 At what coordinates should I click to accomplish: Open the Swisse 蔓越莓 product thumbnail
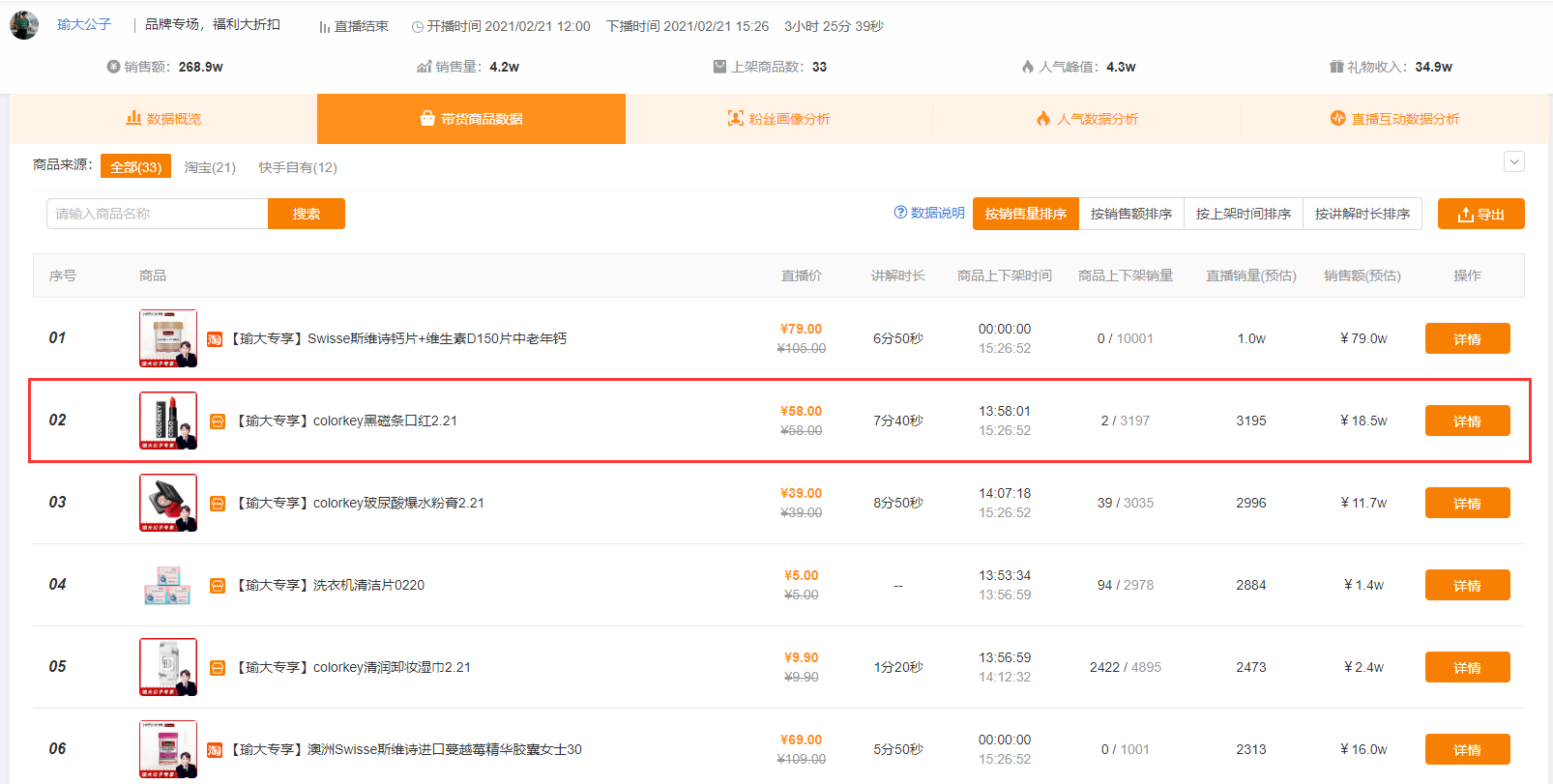(168, 749)
